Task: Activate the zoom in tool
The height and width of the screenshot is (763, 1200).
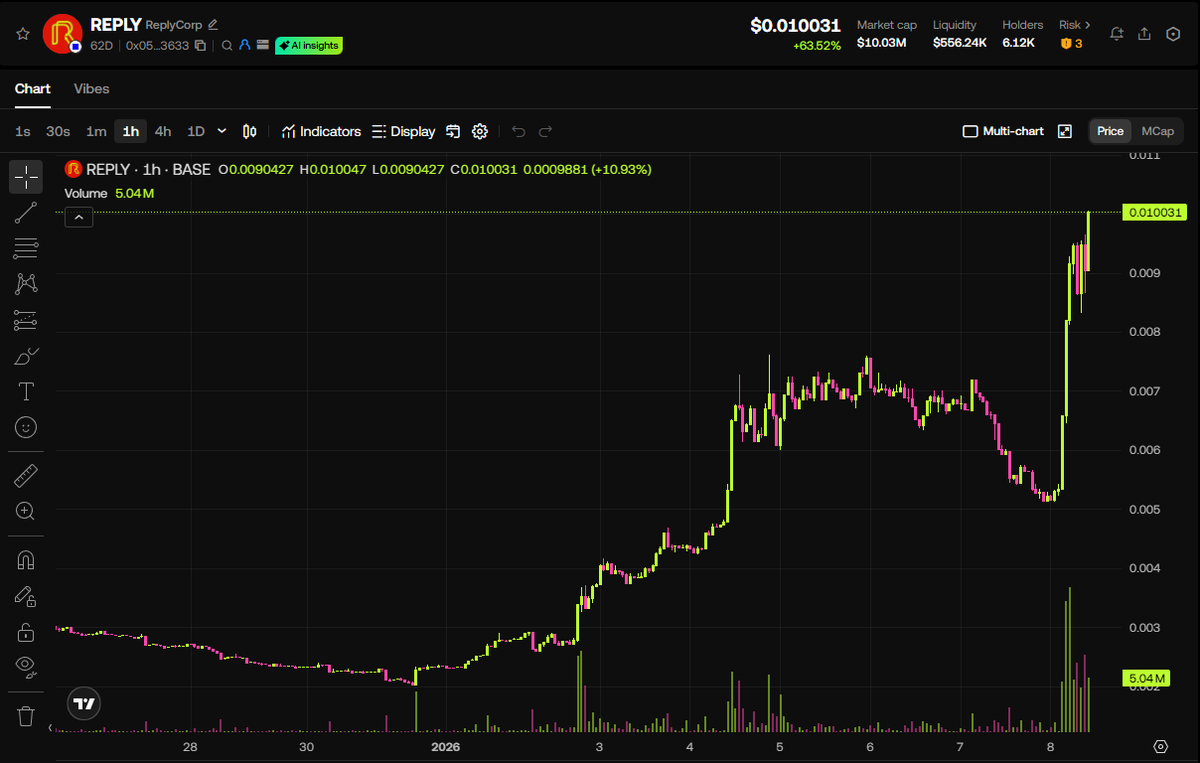Action: pyautogui.click(x=26, y=511)
